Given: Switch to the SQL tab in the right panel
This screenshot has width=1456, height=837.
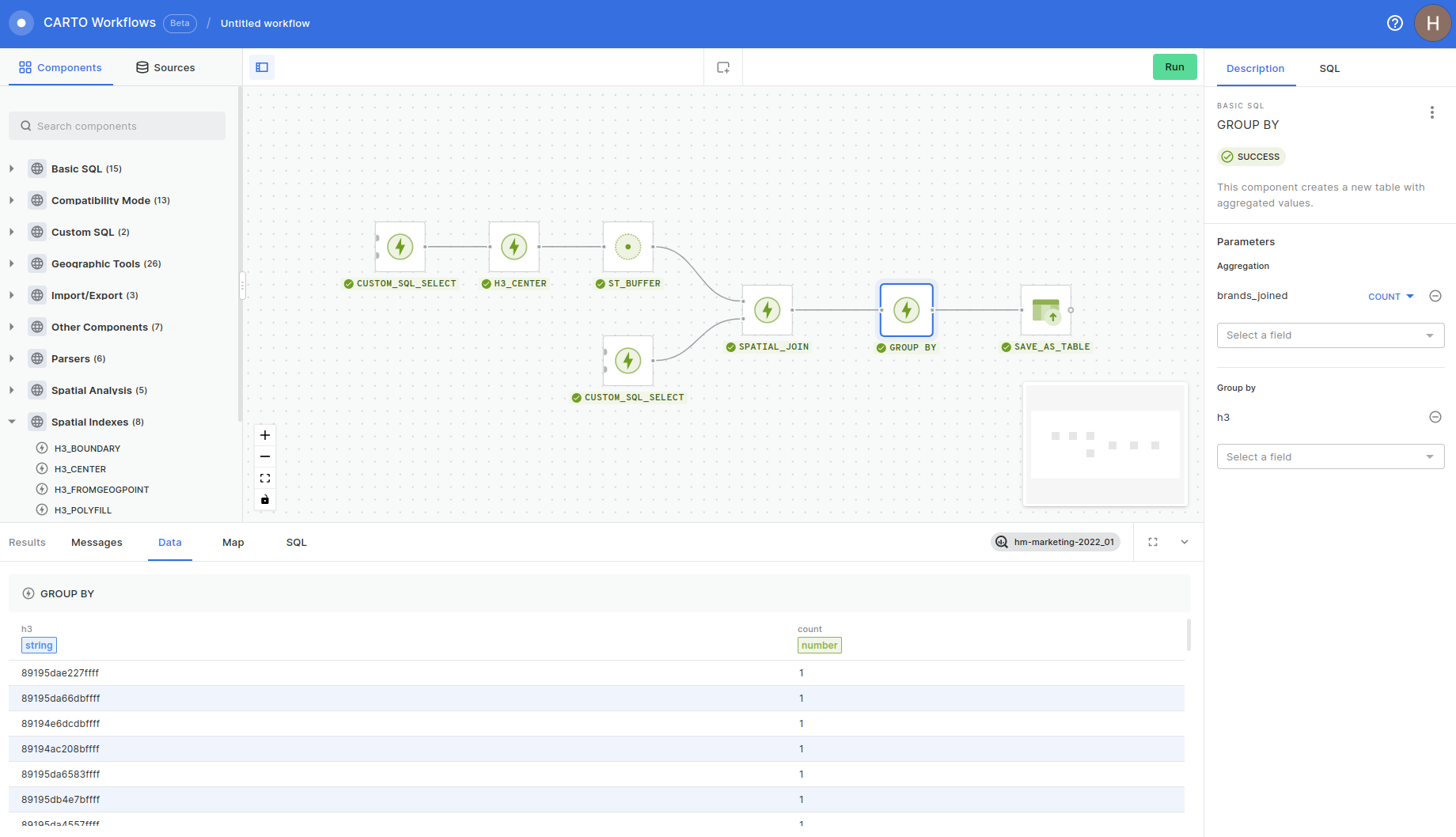Looking at the screenshot, I should (1329, 69).
